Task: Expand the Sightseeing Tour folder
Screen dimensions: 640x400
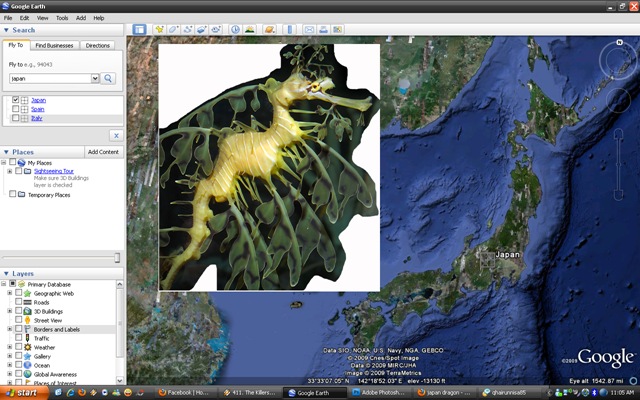Action: [x=10, y=171]
